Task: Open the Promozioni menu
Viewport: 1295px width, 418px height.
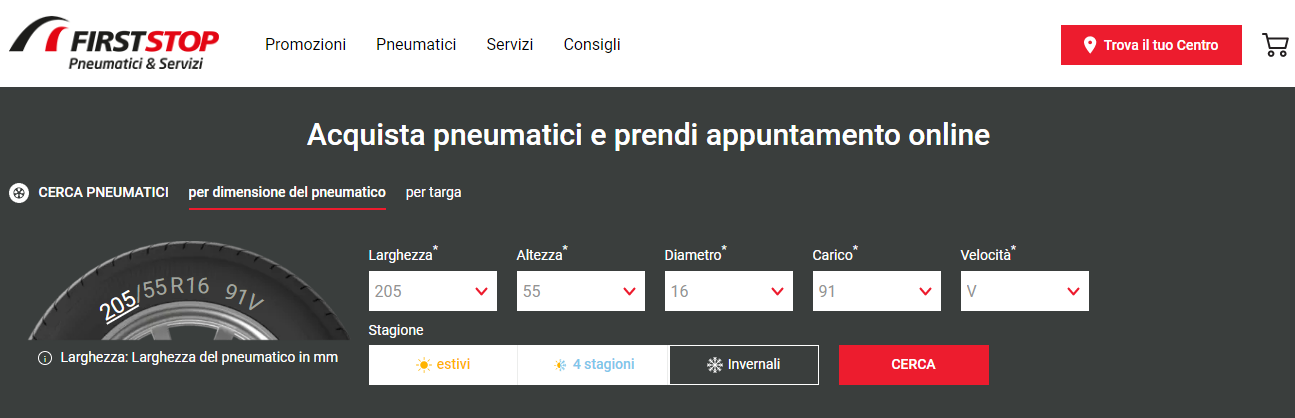Action: (x=305, y=45)
